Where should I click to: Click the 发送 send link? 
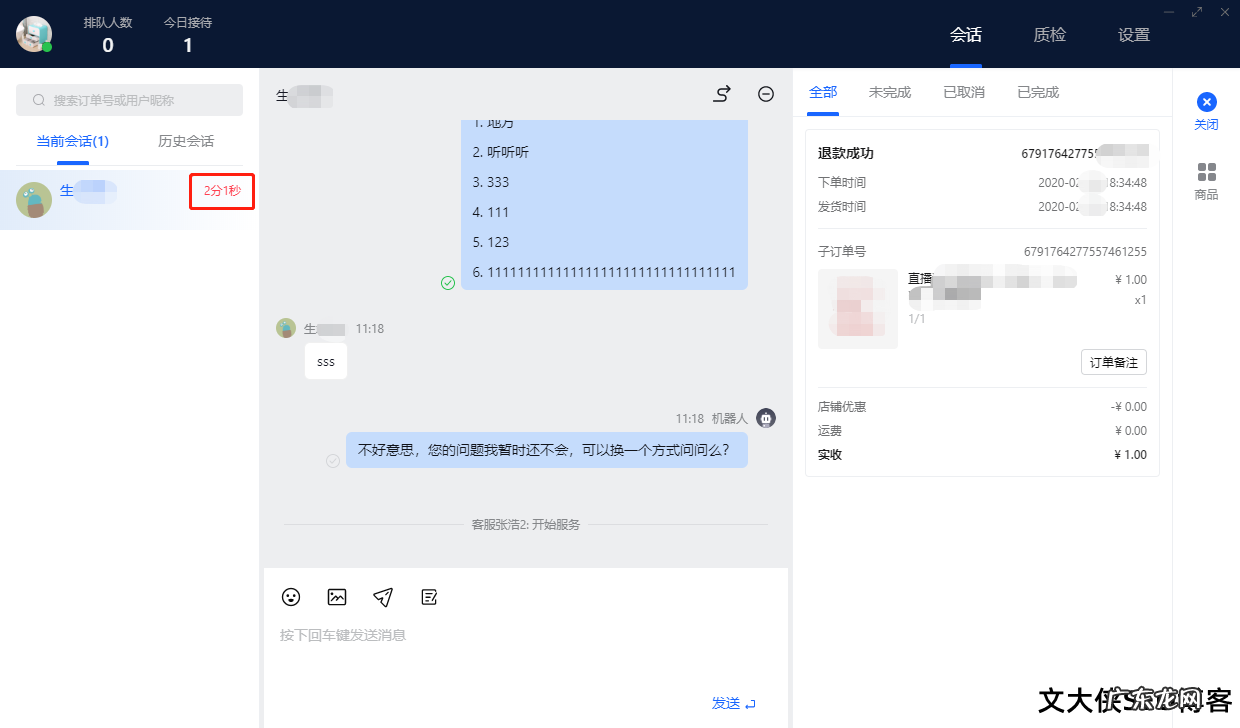pyautogui.click(x=725, y=703)
